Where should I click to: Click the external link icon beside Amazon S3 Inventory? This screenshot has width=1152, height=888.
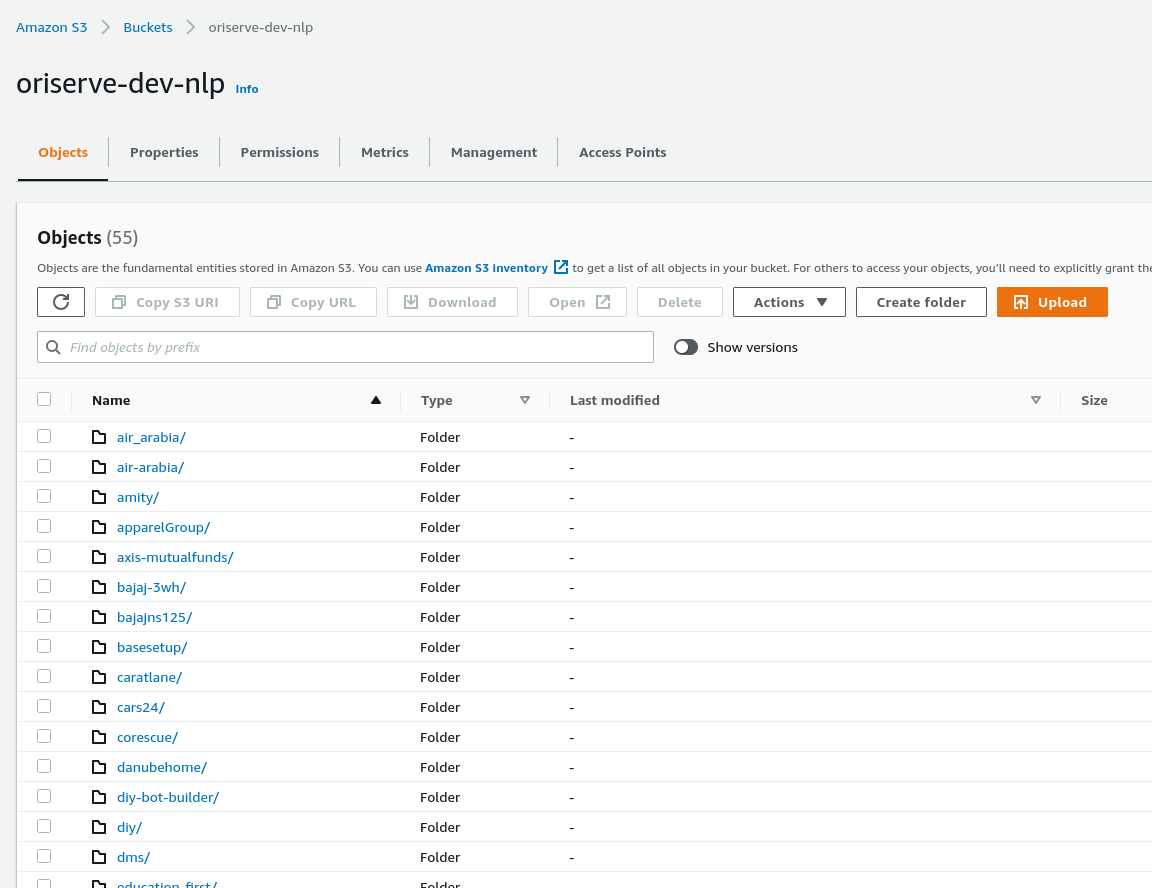click(x=561, y=267)
